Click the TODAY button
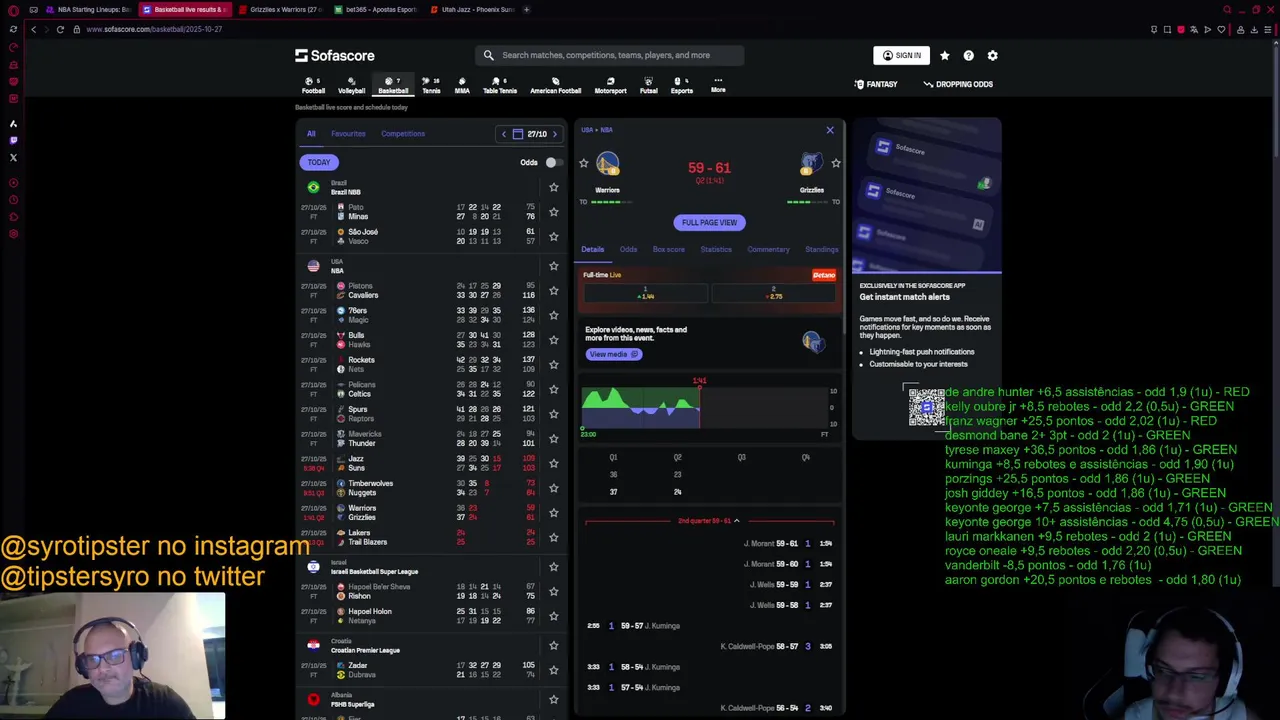 319,162
